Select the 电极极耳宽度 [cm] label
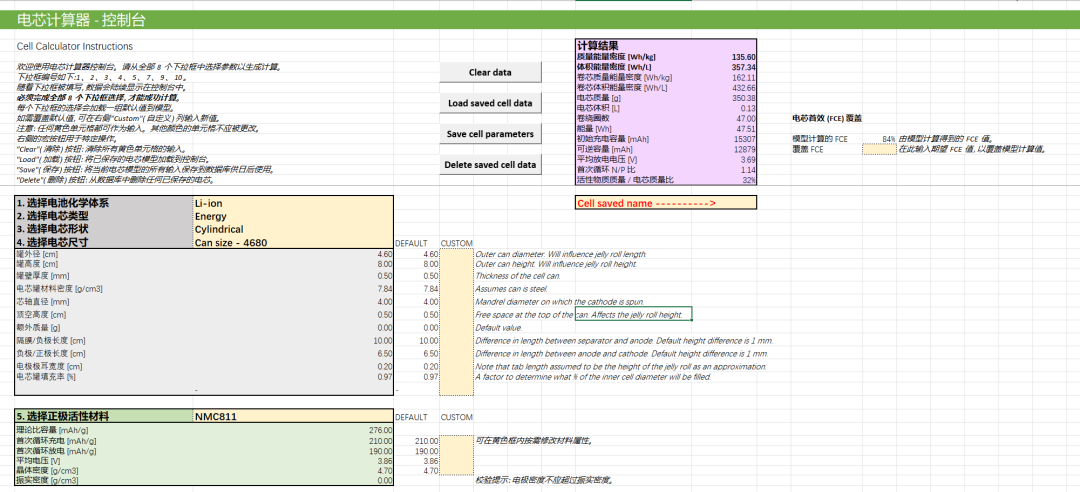 coord(50,367)
